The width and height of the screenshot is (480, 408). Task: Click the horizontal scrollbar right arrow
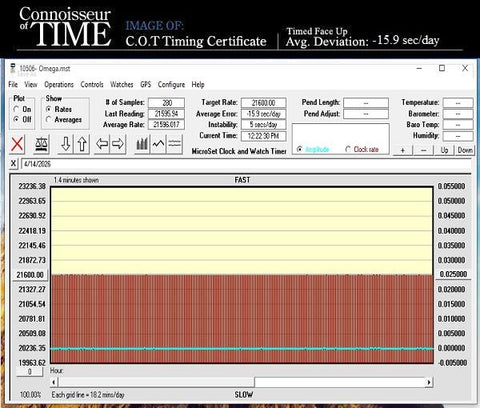coord(429,382)
